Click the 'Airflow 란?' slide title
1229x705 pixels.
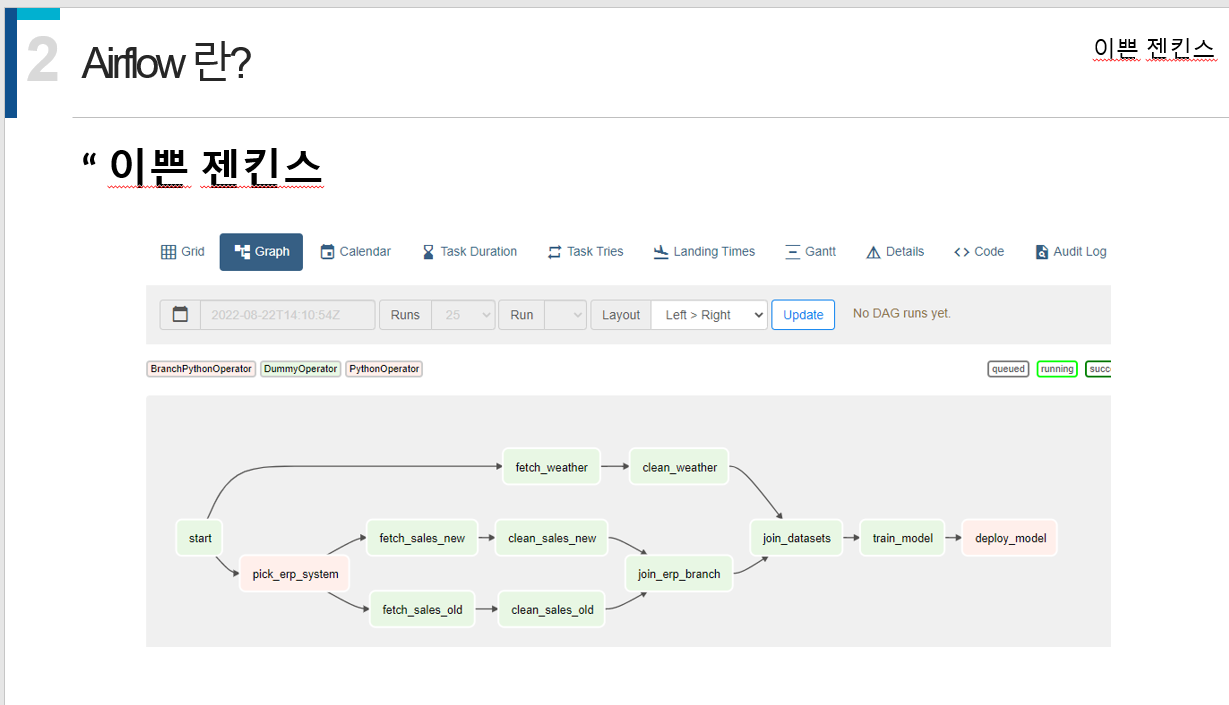(166, 63)
